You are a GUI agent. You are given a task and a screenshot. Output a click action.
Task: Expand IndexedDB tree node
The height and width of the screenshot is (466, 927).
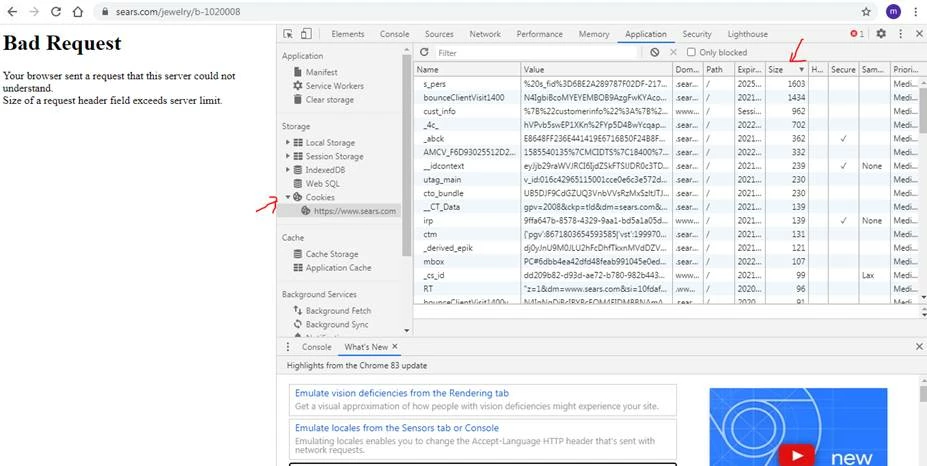[x=288, y=170]
